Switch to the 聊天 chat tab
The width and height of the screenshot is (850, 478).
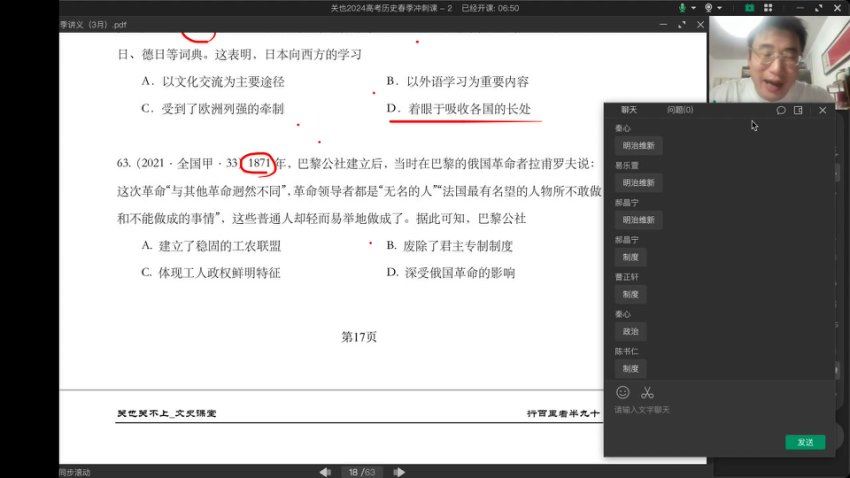(x=629, y=110)
